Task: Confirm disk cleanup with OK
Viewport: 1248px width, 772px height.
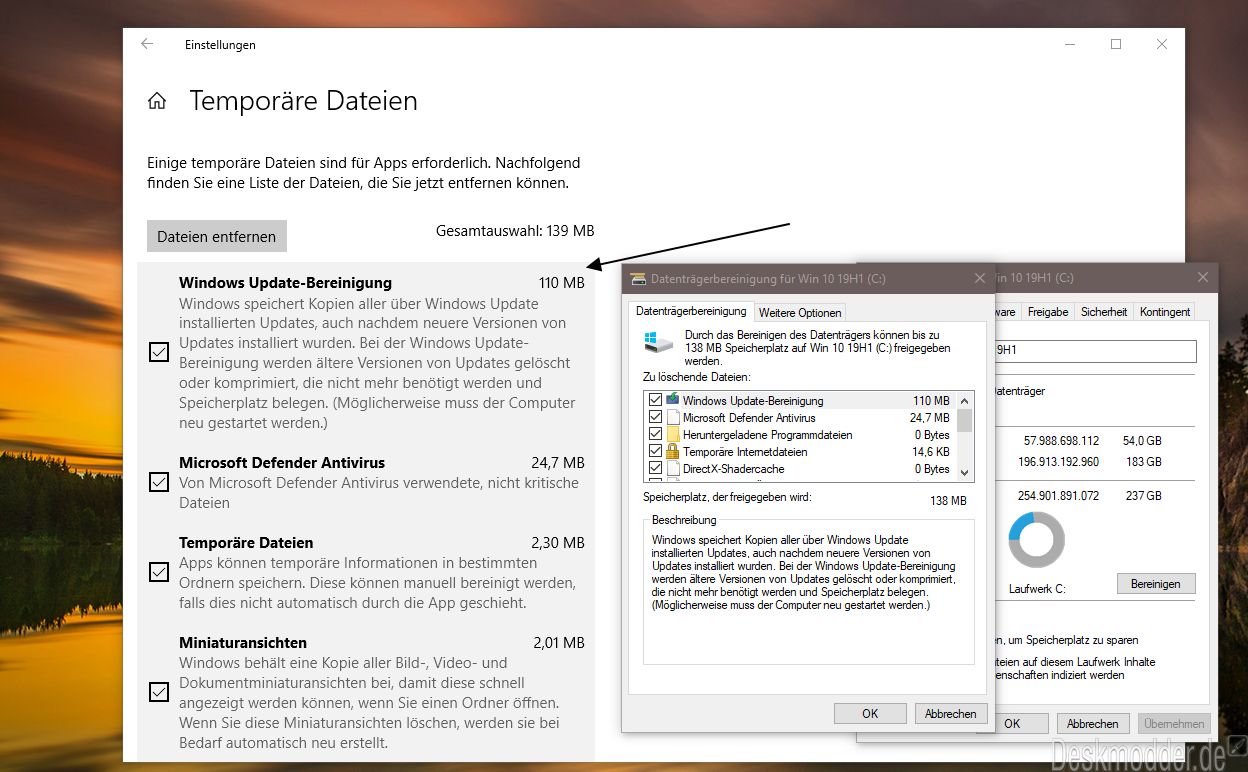Action: [870, 713]
